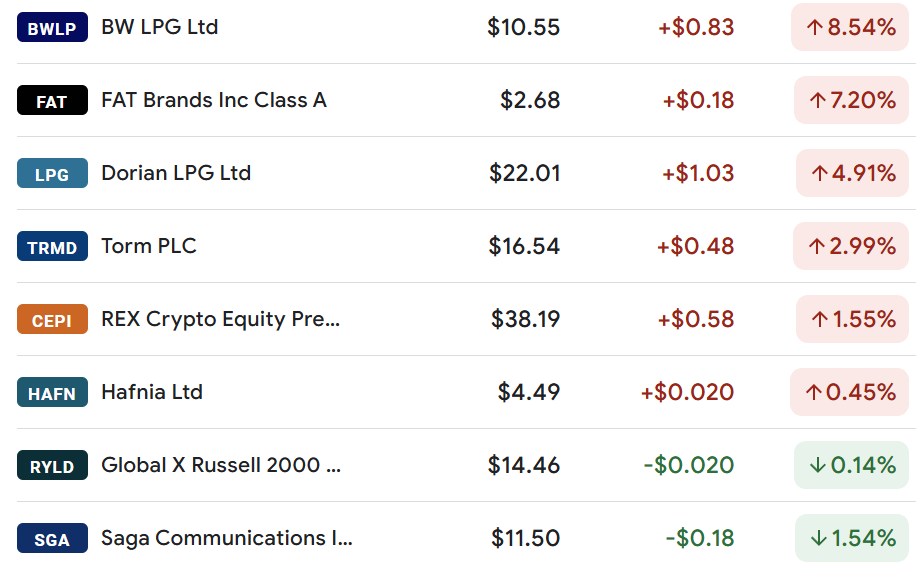This screenshot has width=916, height=564.
Task: Click the 0.14% down change chip
Action: pyautogui.click(x=851, y=466)
